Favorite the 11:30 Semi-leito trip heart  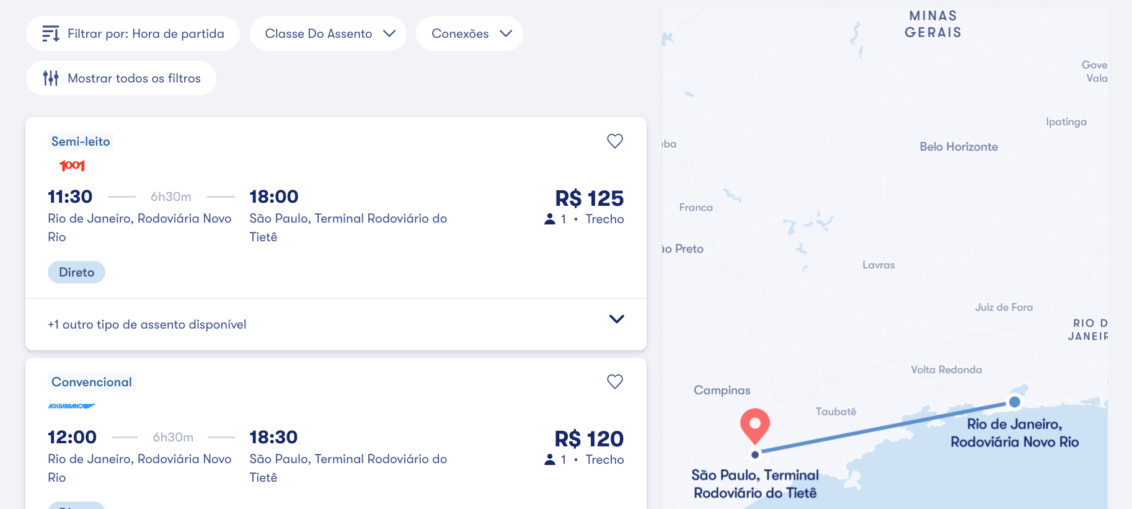615,141
